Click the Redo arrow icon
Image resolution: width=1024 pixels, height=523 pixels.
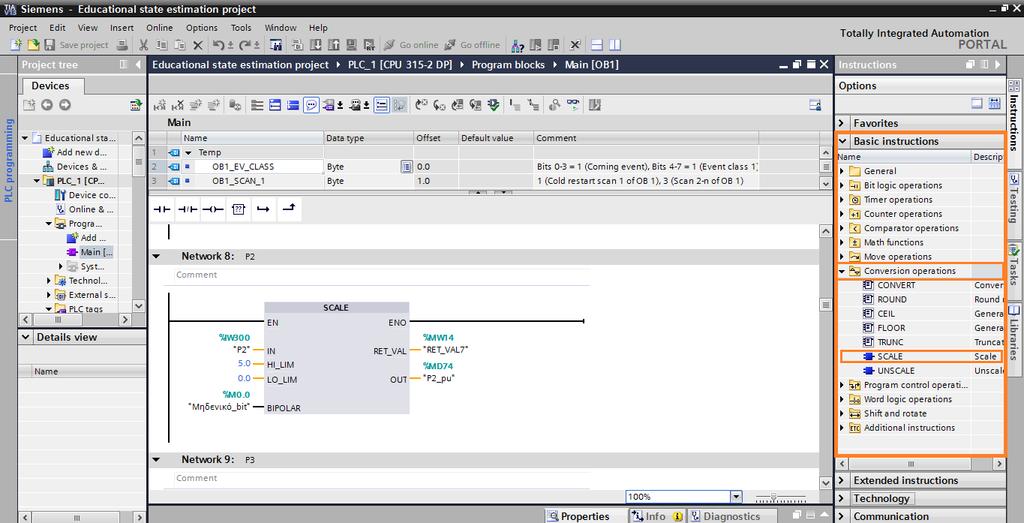point(246,45)
